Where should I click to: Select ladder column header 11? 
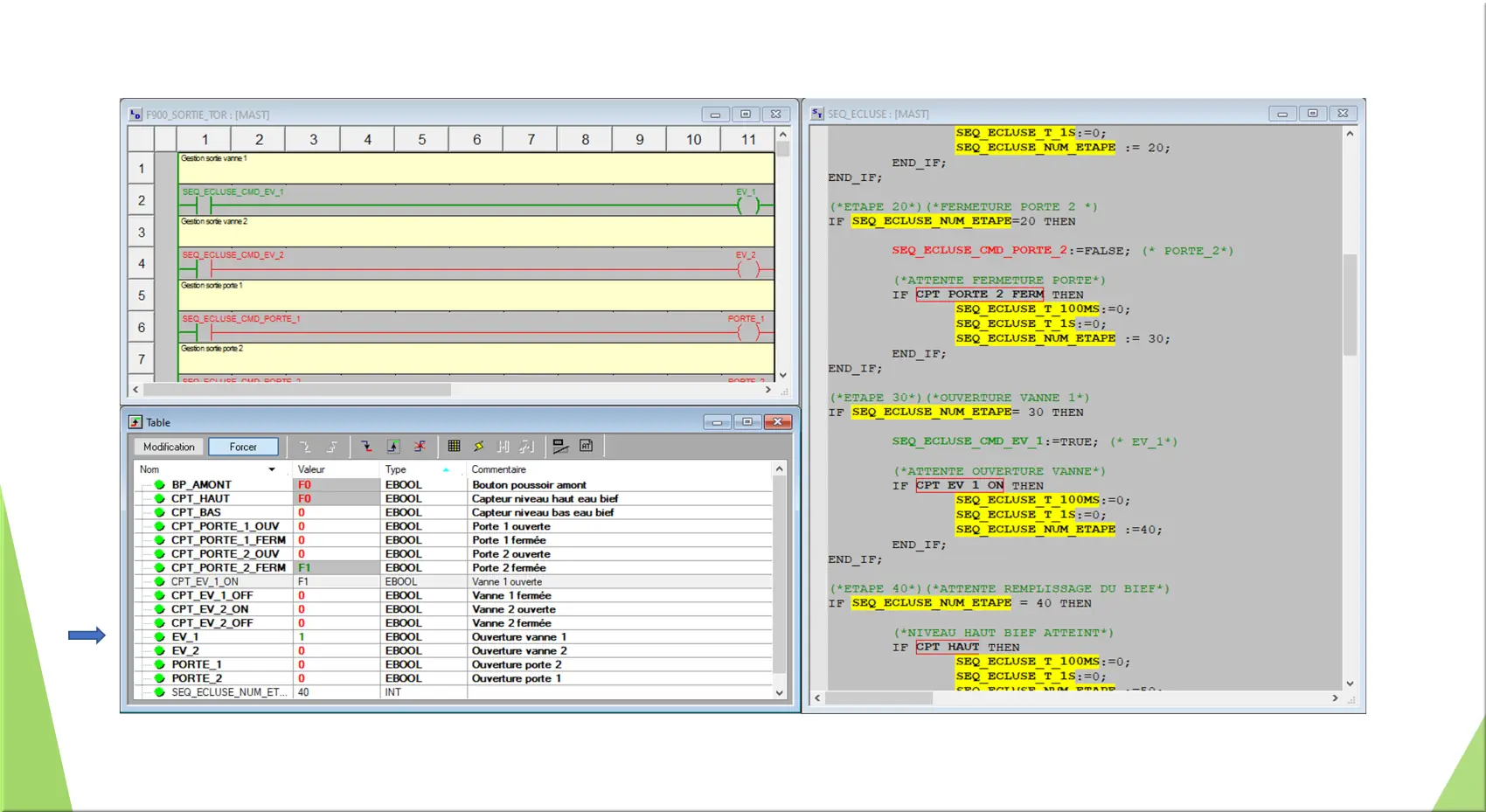tap(748, 139)
